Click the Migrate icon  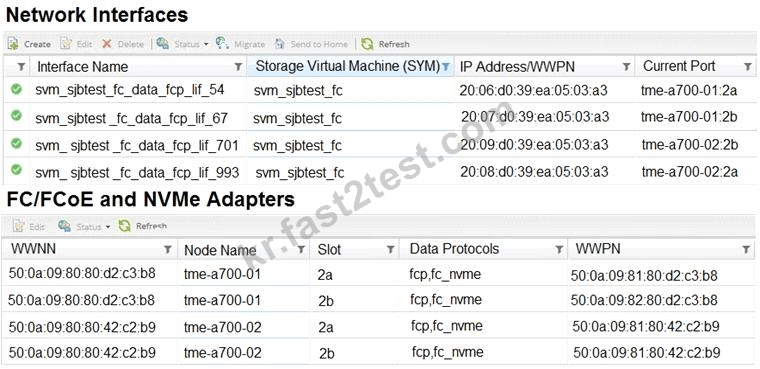222,43
